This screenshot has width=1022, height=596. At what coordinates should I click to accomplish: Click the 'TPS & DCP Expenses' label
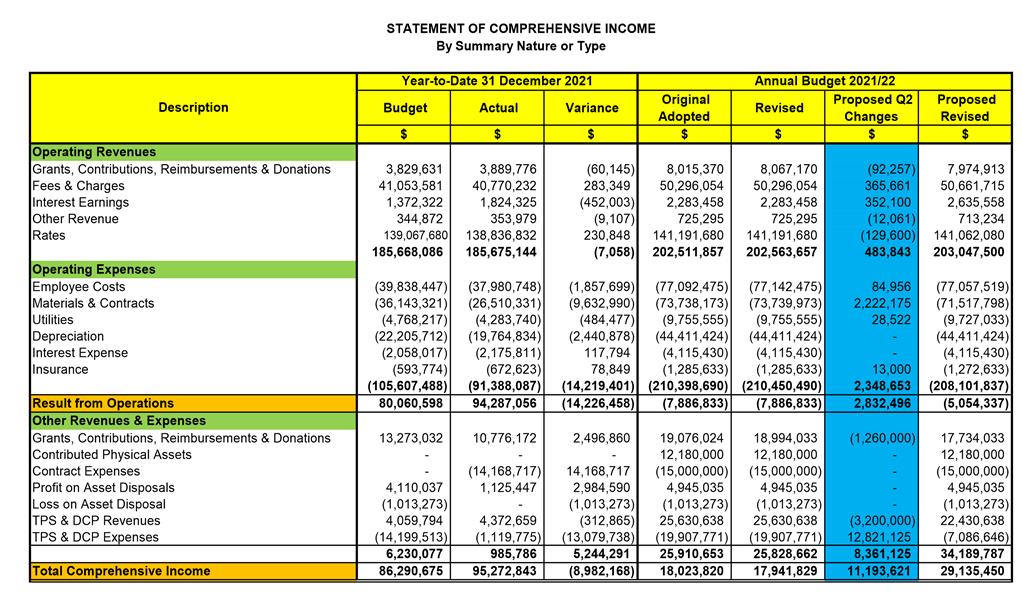95,537
